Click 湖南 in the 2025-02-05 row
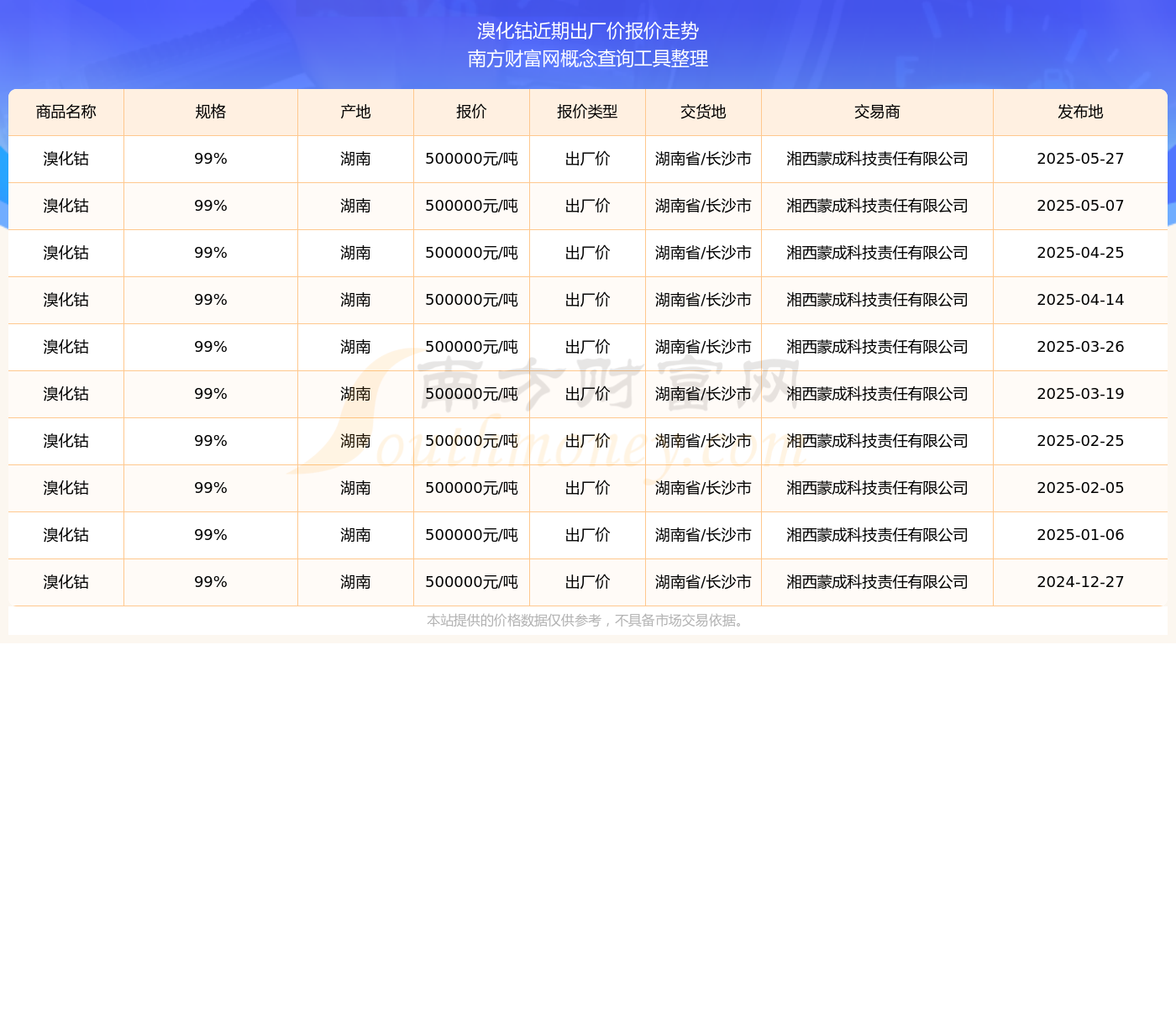Viewport: 1176px width, 1012px height. [x=355, y=488]
